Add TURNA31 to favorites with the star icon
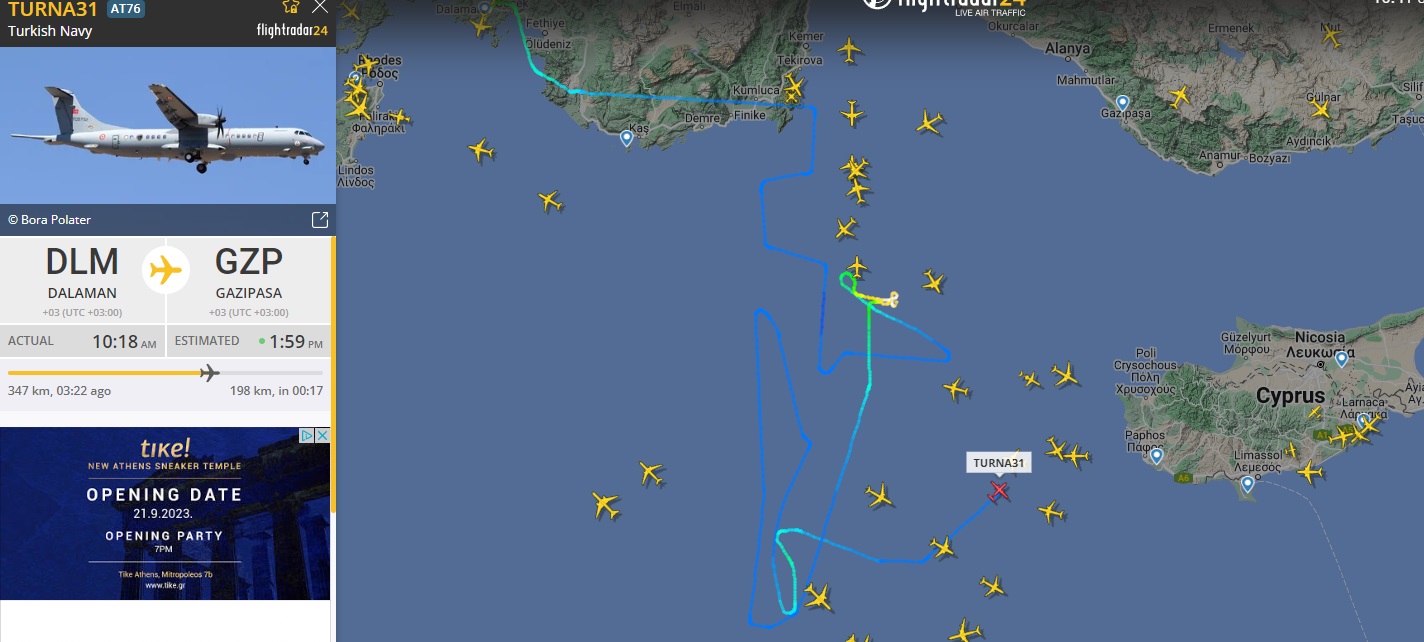The image size is (1424, 642). tap(291, 6)
